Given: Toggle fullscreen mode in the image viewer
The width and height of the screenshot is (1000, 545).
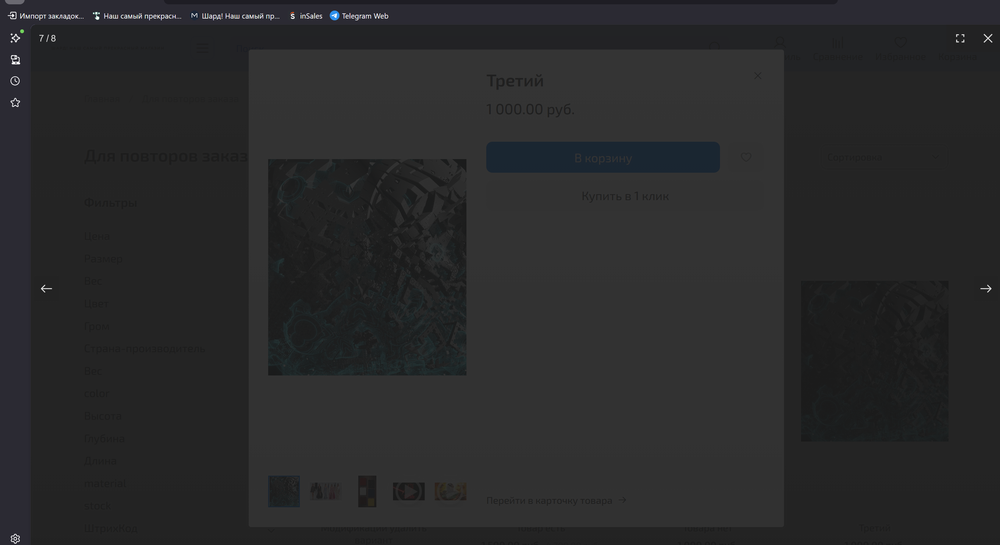Looking at the screenshot, I should (960, 38).
